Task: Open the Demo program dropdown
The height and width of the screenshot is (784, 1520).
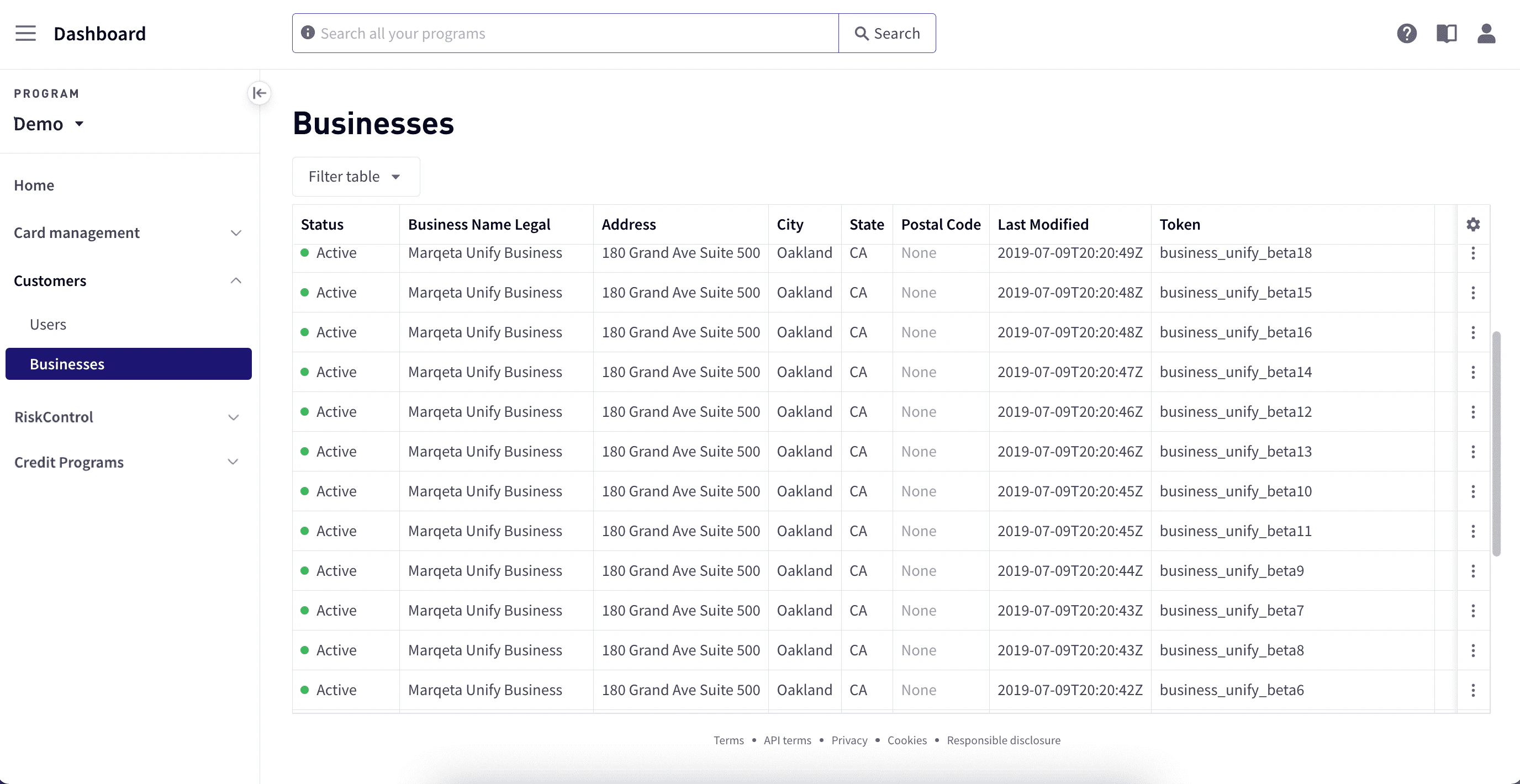Action: coord(49,124)
